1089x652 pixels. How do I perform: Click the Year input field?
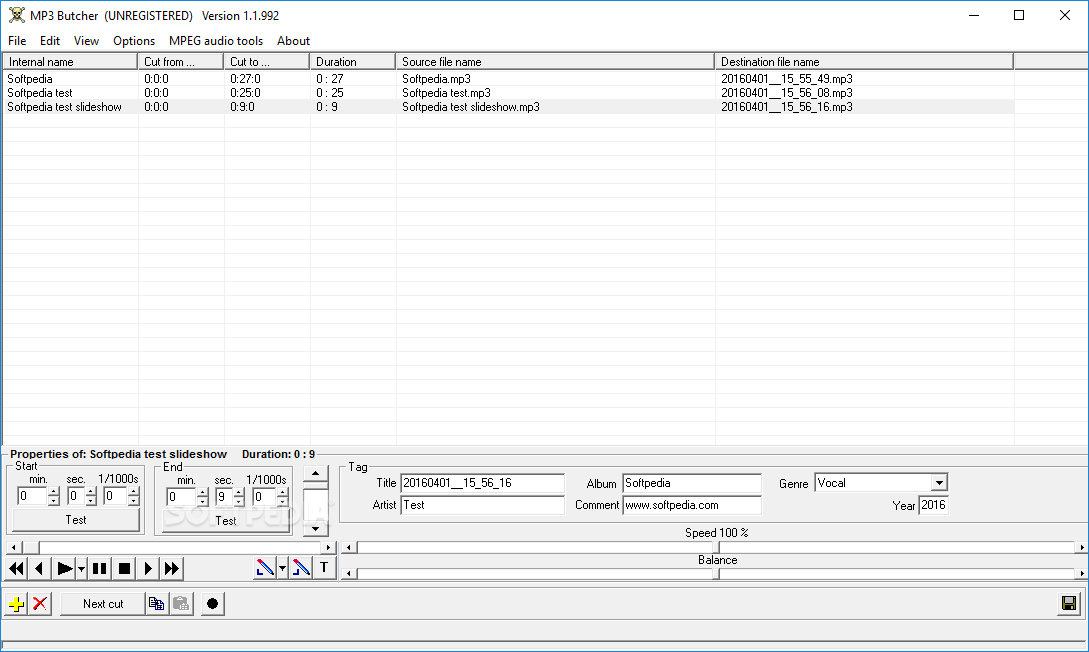click(933, 505)
